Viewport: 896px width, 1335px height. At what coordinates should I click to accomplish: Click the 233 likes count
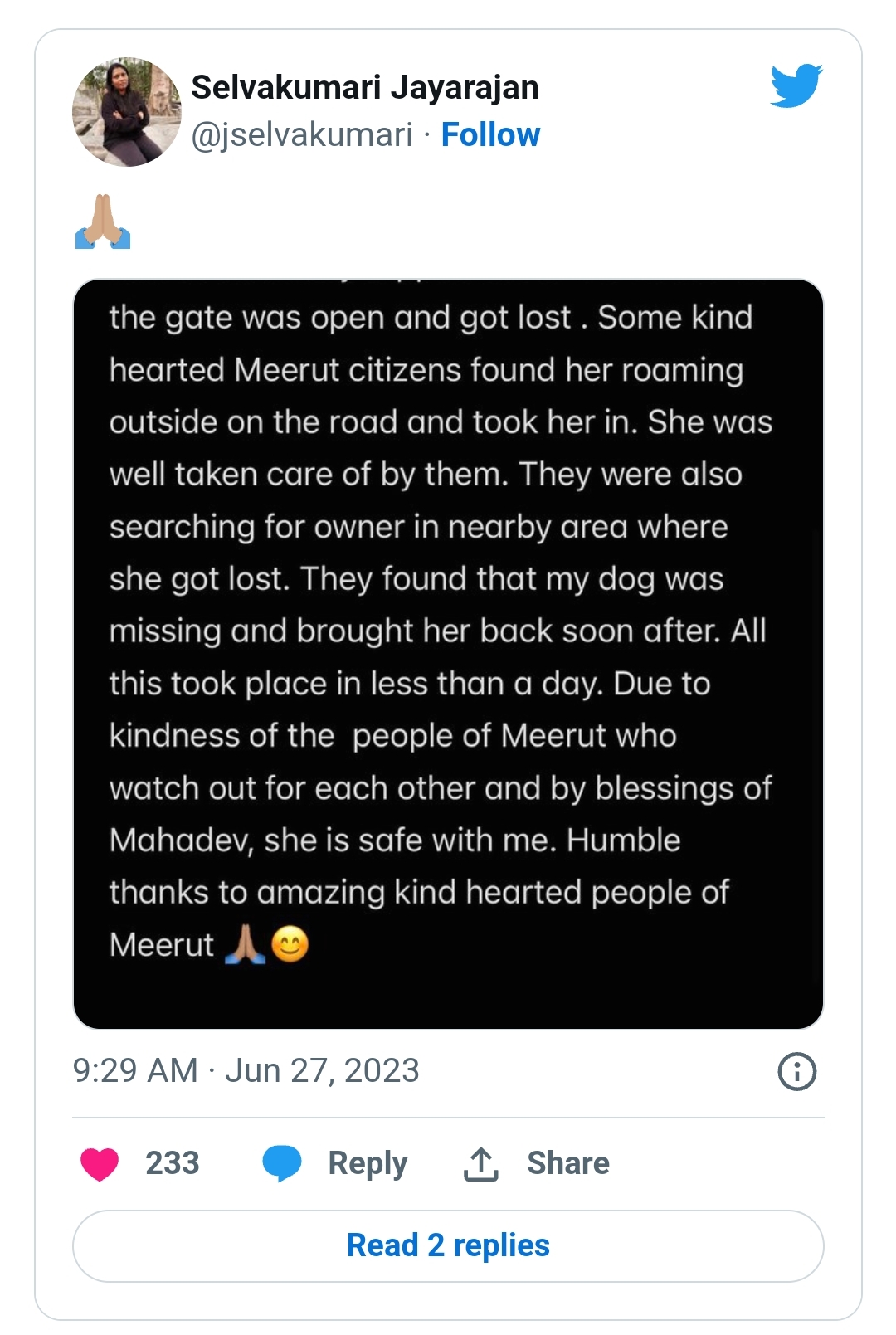point(173,1163)
